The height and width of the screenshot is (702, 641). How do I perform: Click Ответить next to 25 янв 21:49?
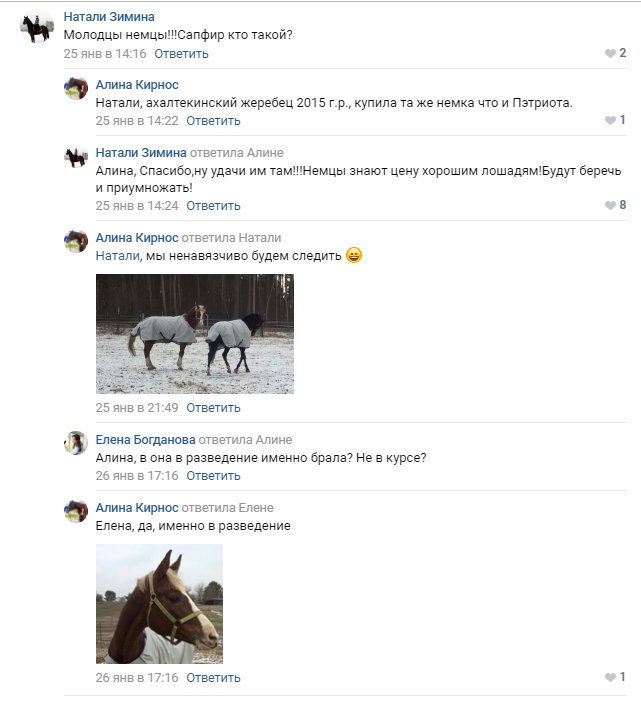(x=213, y=408)
